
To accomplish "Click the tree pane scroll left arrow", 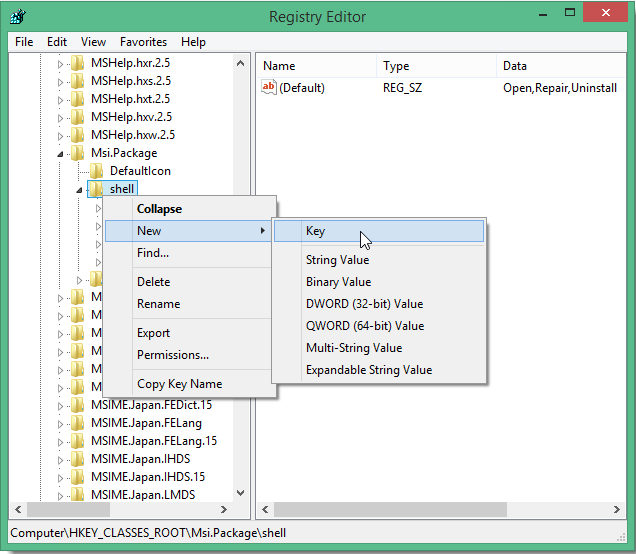I will pyautogui.click(x=18, y=509).
